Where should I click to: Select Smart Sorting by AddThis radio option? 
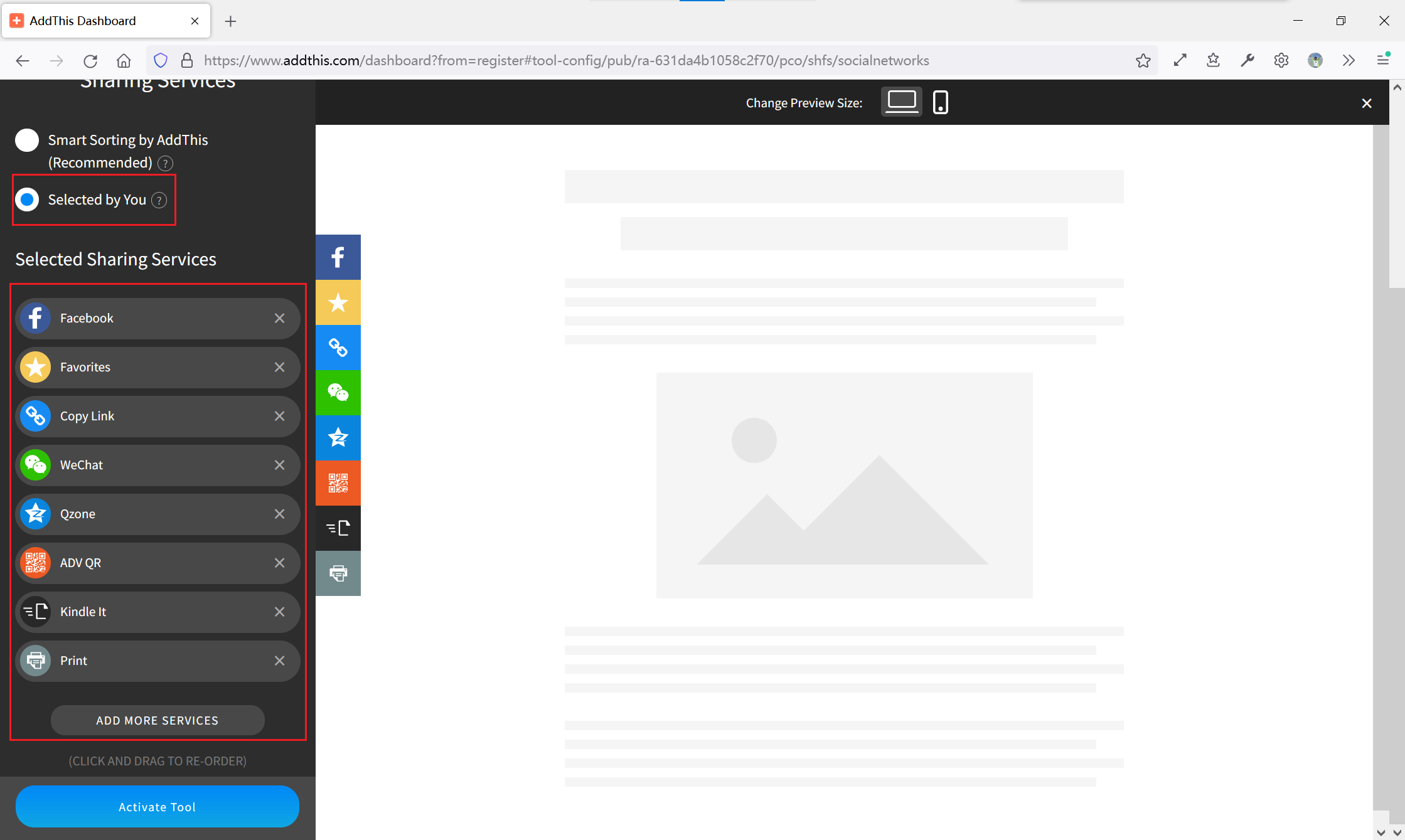[27, 140]
